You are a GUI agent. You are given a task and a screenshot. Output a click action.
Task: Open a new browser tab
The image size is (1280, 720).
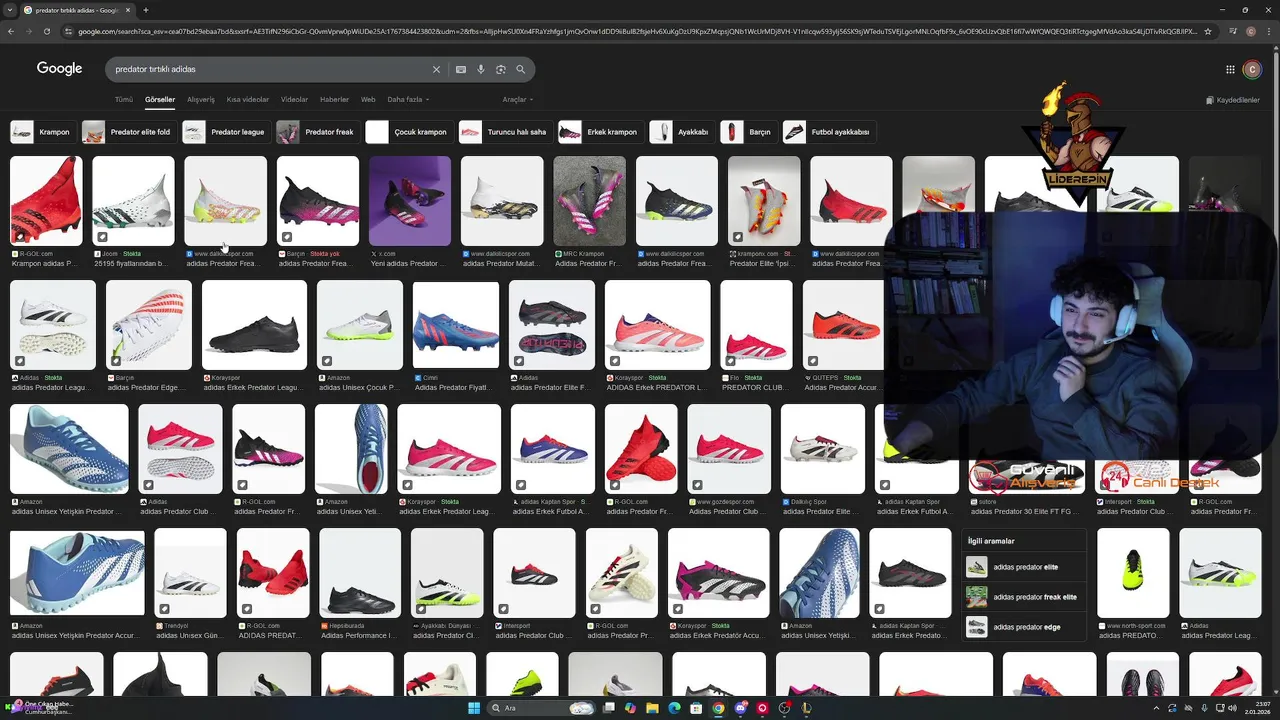146,10
